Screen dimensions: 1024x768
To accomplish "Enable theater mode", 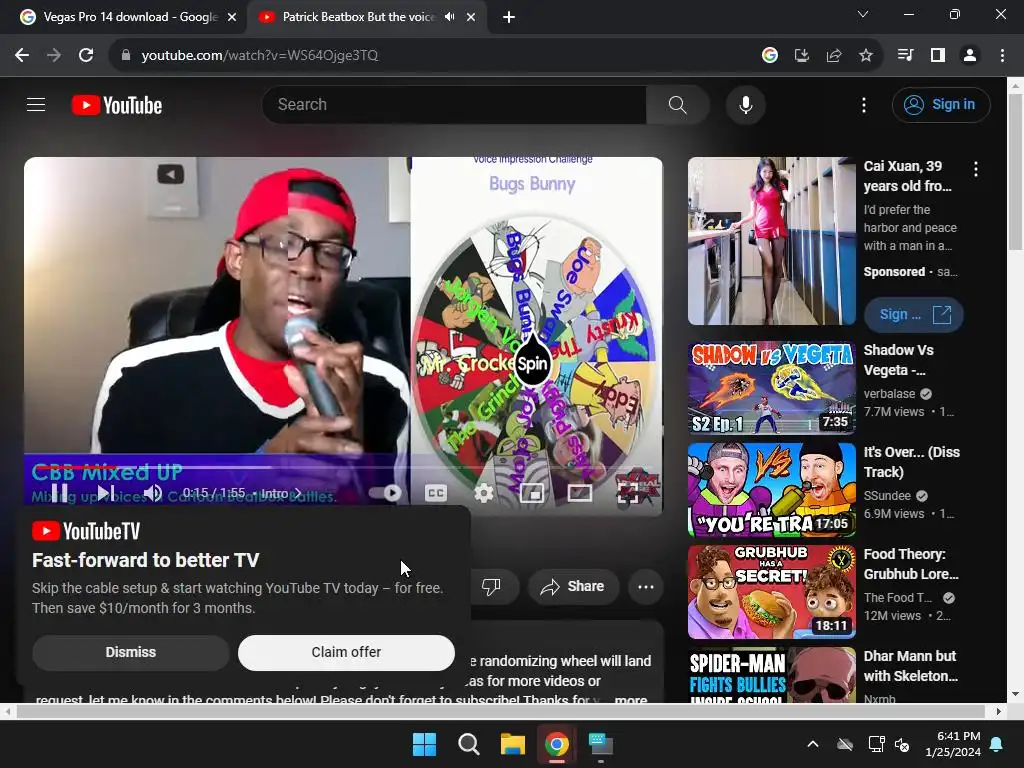I will (x=579, y=493).
